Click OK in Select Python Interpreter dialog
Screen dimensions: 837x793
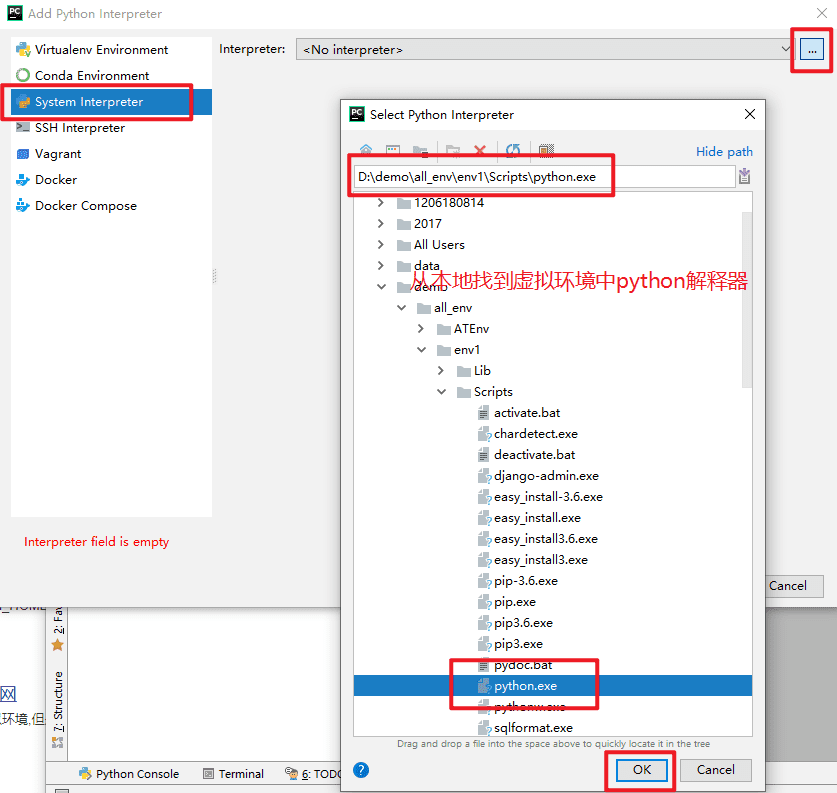642,770
